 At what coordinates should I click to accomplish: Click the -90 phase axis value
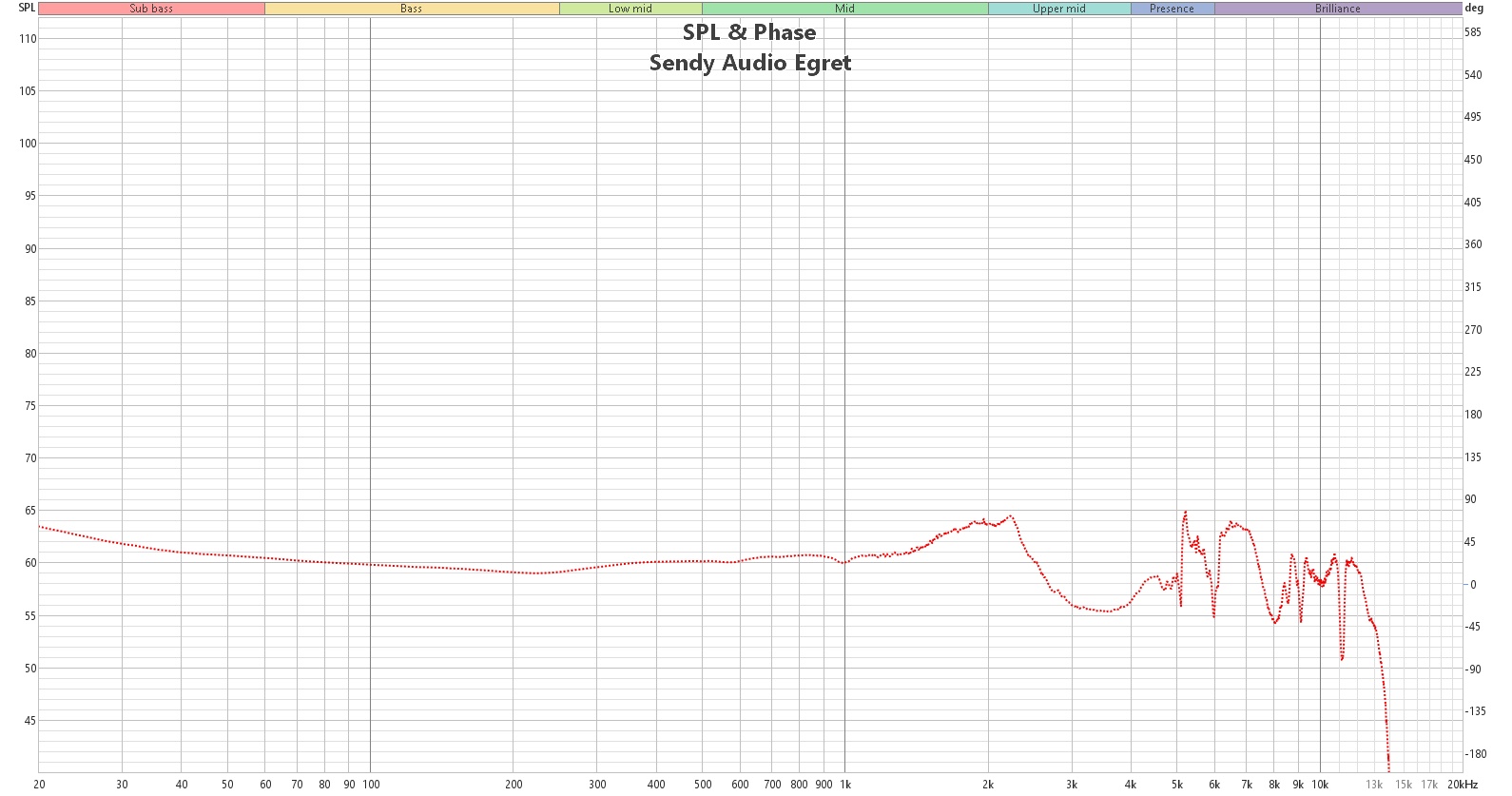1473,670
